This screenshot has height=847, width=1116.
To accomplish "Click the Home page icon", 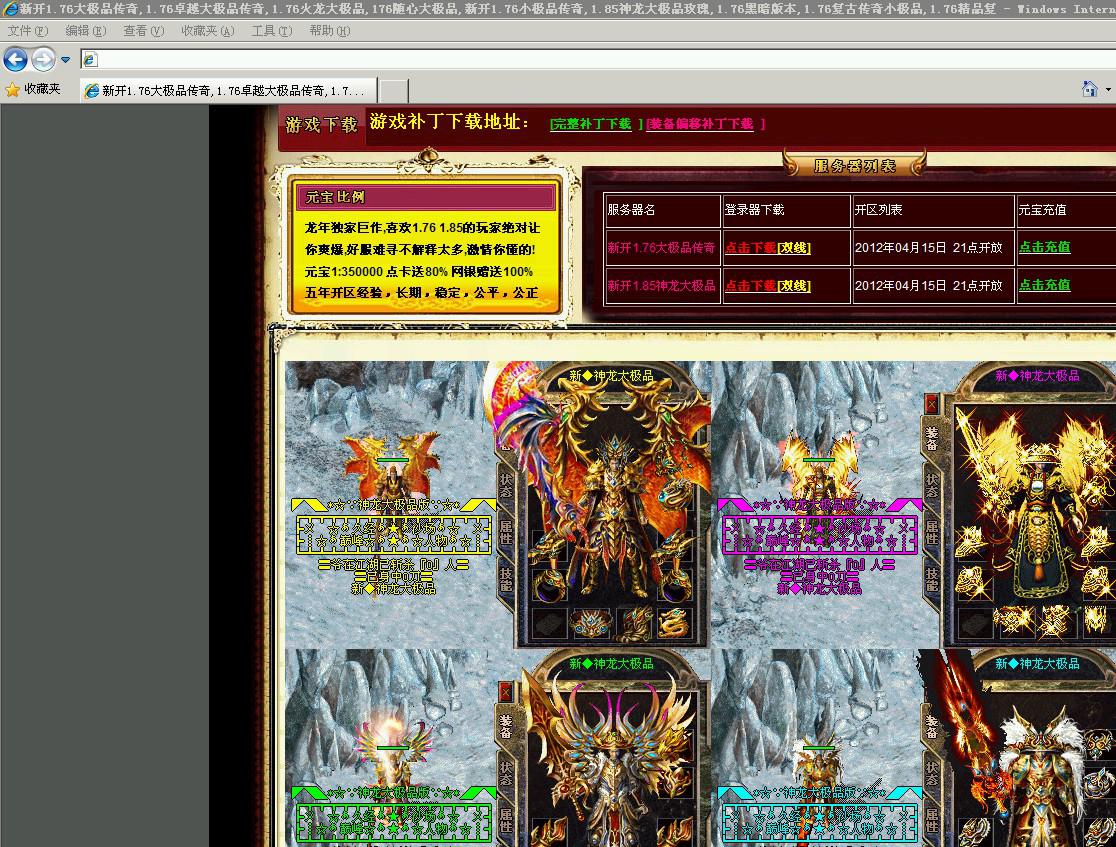I will (x=1089, y=89).
